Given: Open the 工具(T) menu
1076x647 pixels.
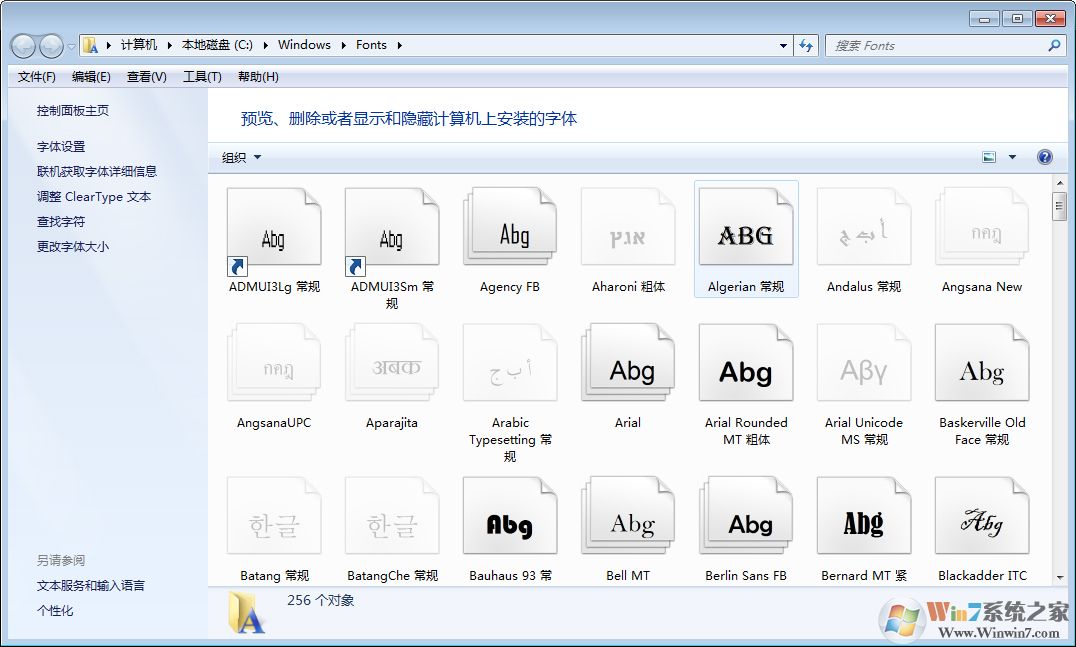Looking at the screenshot, I should pos(203,76).
